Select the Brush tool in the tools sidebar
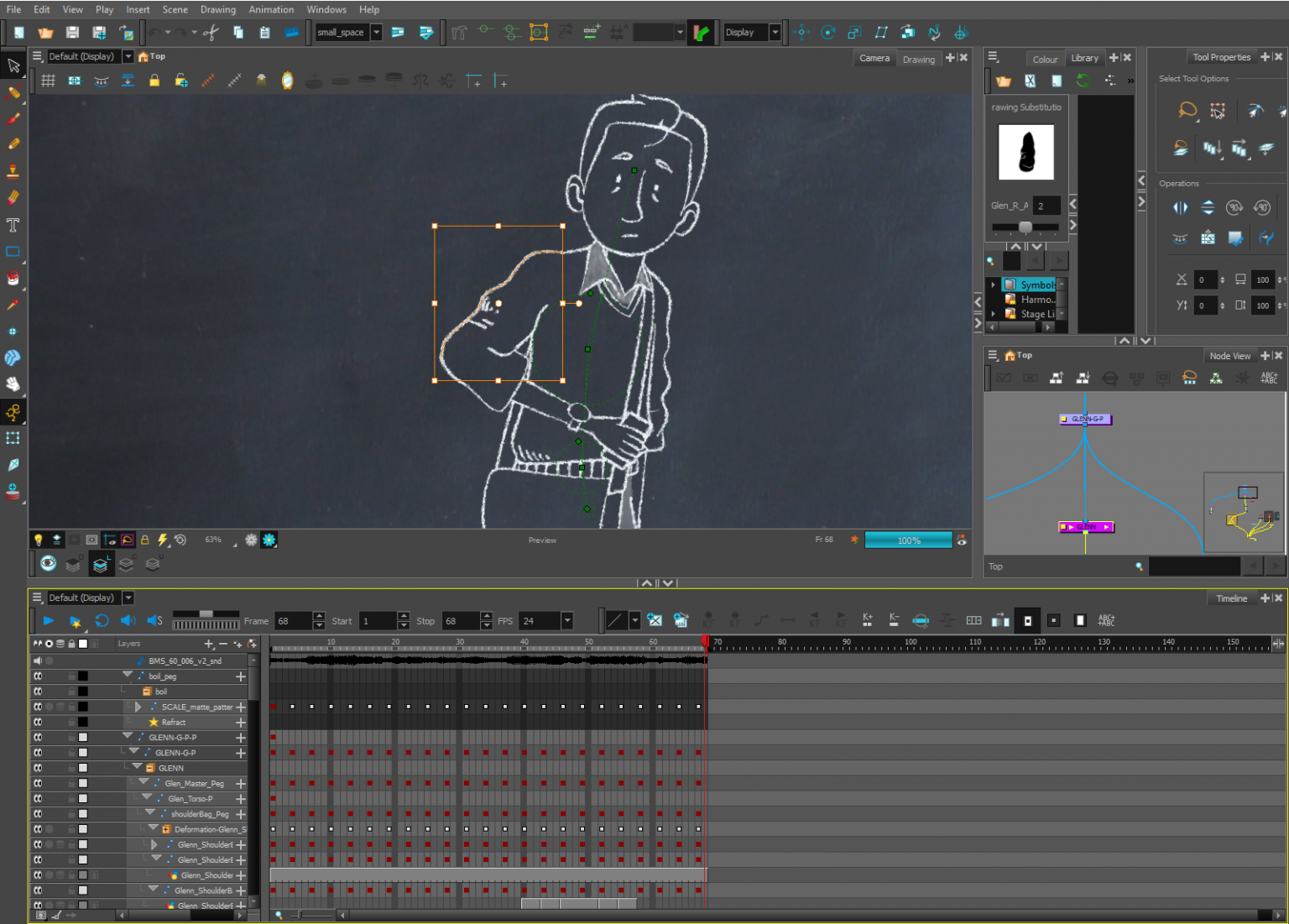Viewport: 1289px width, 924px height. coord(13,118)
